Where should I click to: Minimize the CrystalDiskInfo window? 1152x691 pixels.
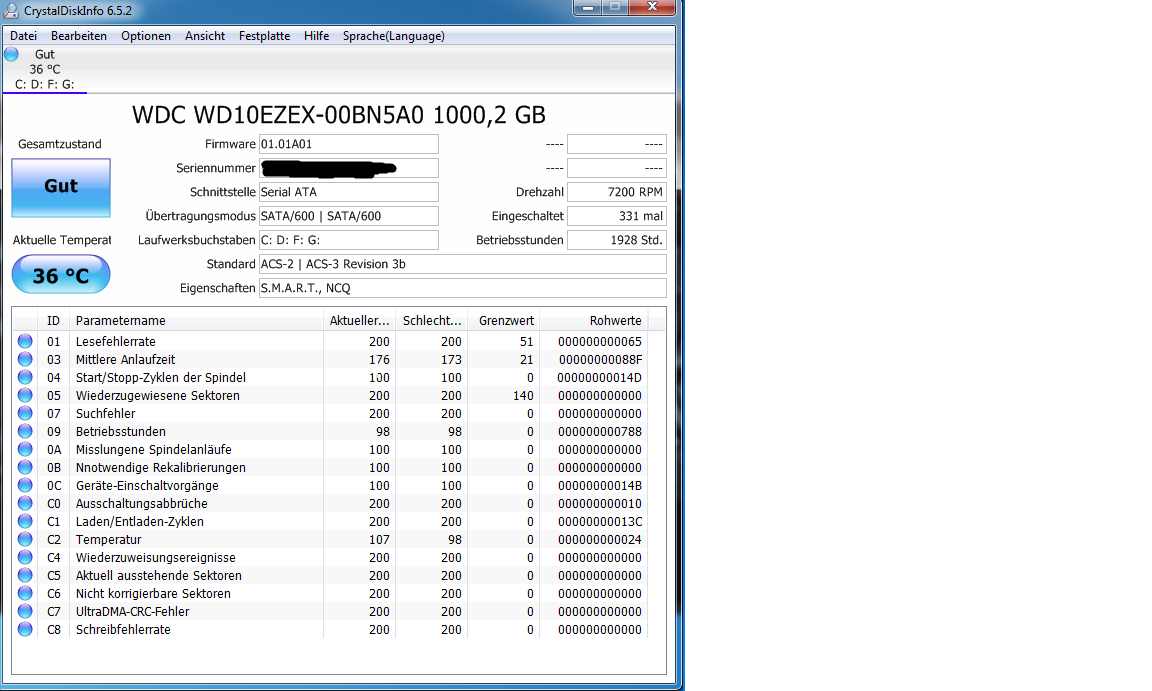point(588,7)
